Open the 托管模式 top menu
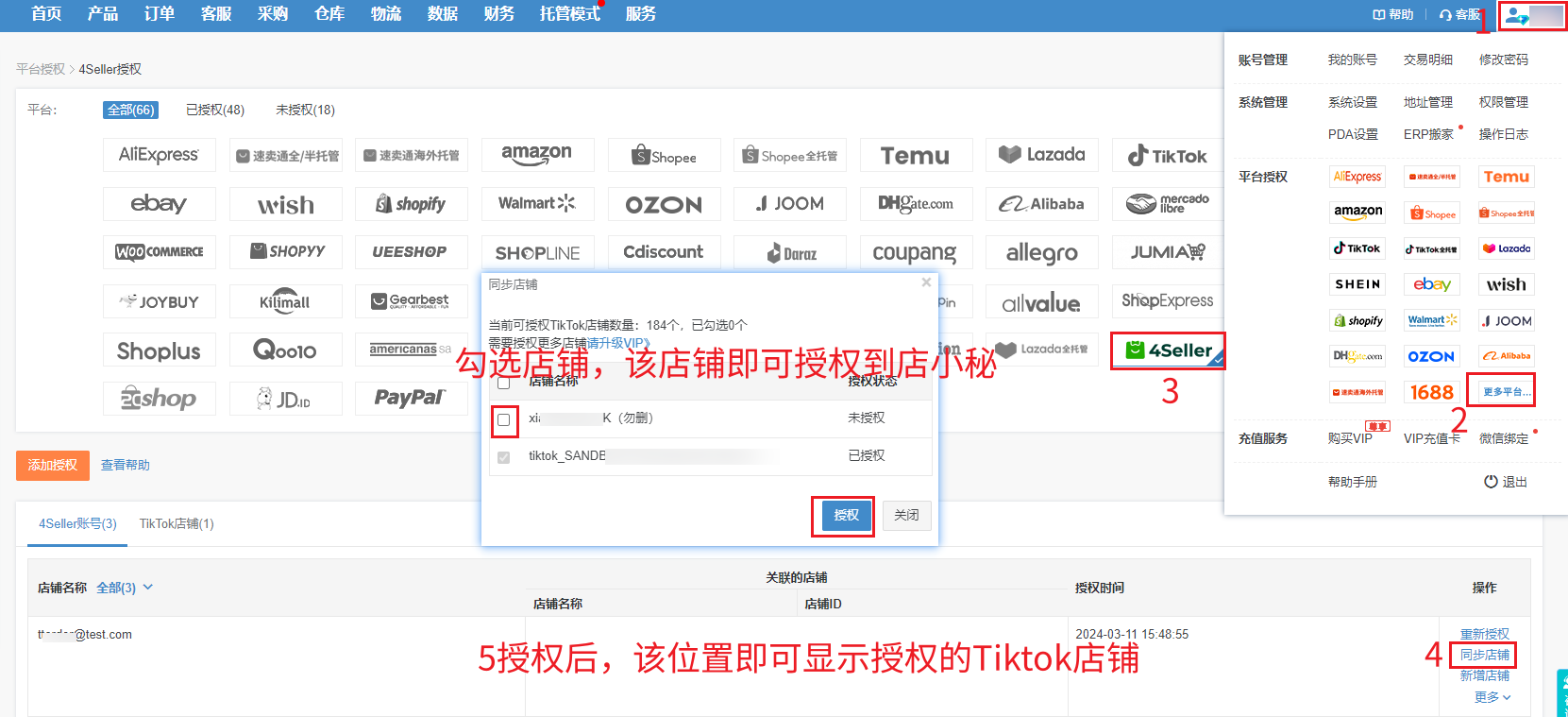1568x717 pixels. (569, 14)
